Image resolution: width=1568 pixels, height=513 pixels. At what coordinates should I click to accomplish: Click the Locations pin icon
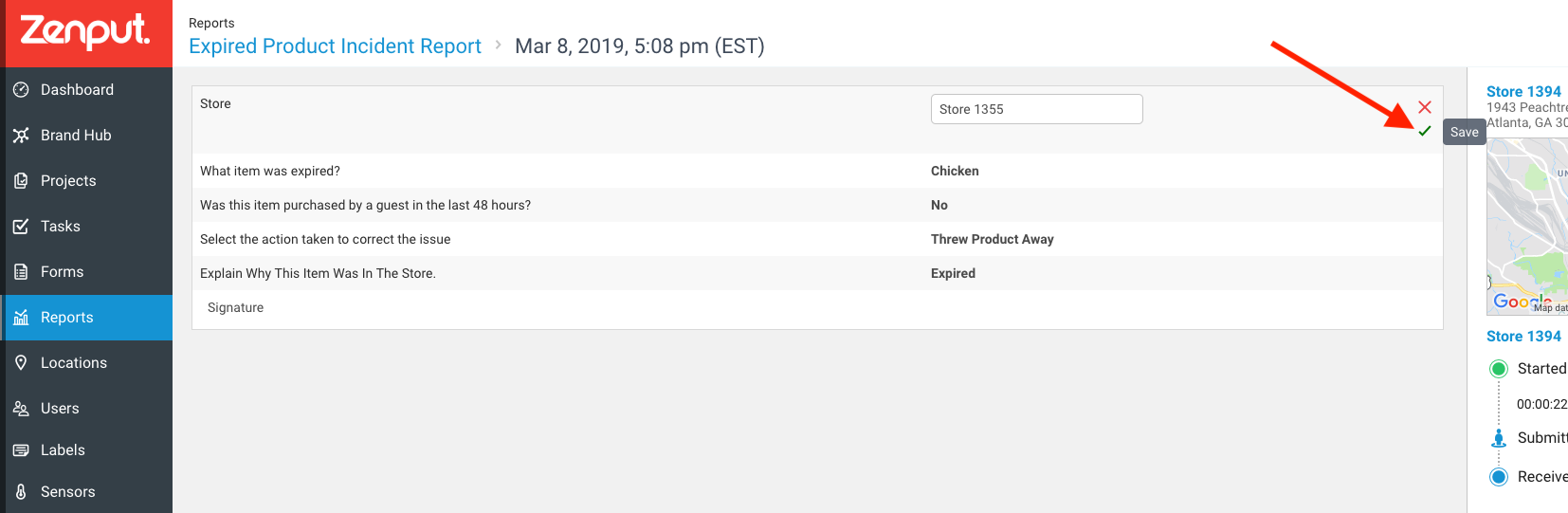[x=21, y=363]
